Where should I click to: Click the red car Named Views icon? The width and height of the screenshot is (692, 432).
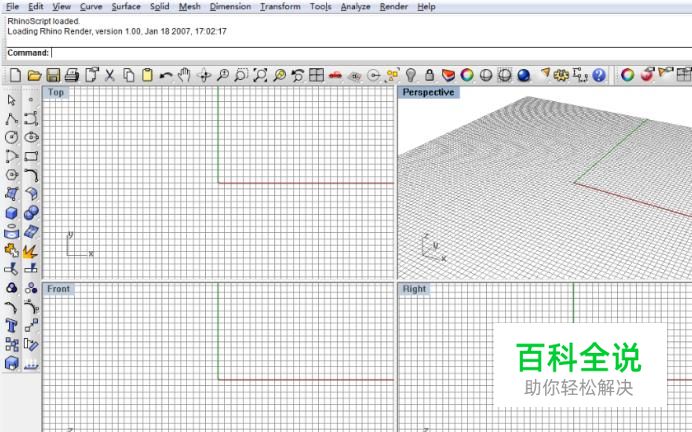tap(335, 76)
